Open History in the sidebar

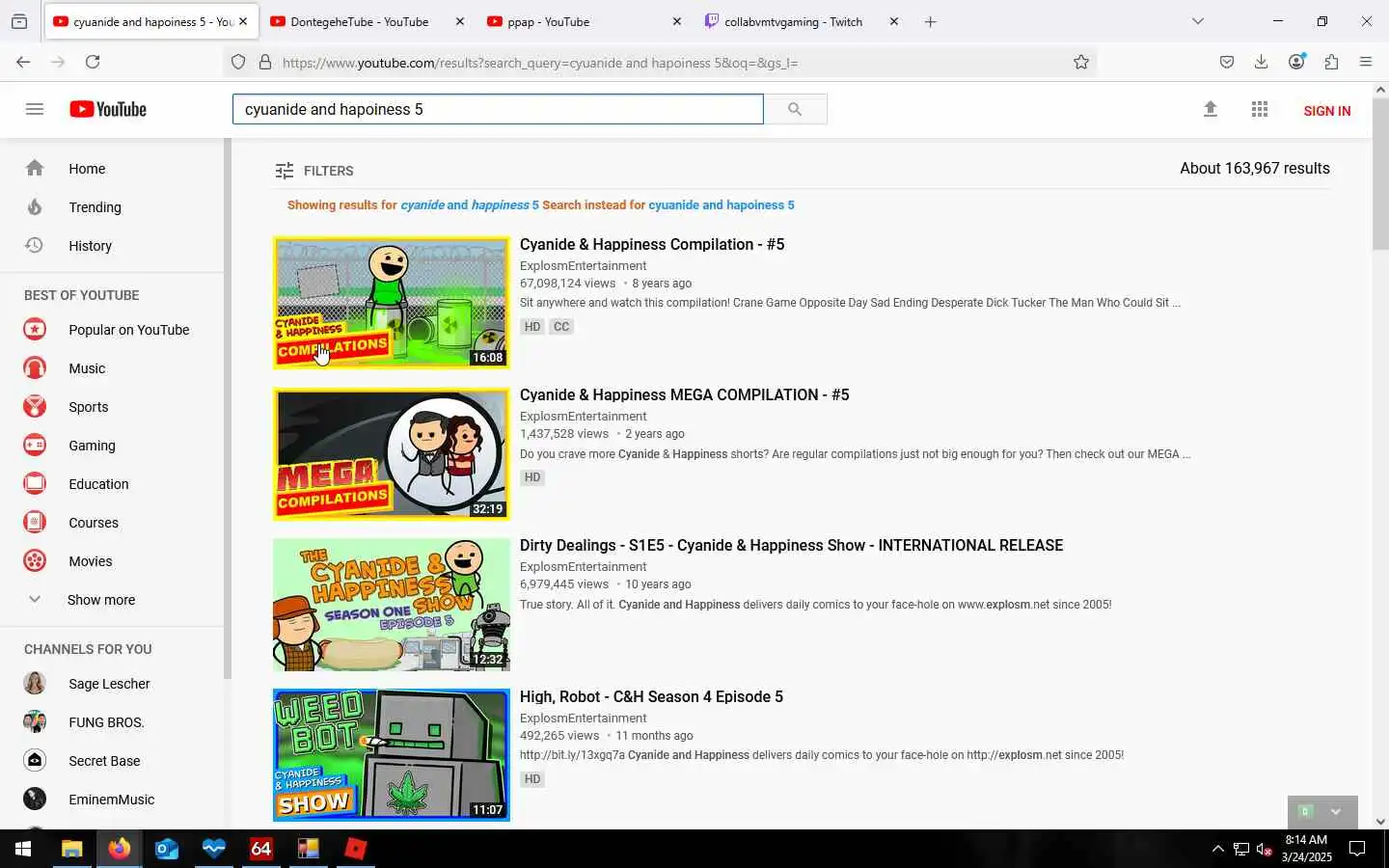click(90, 246)
